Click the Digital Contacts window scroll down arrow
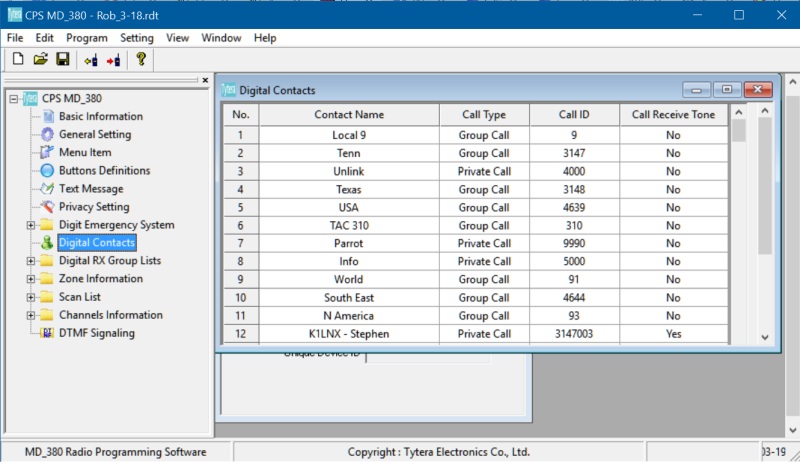This screenshot has height=462, width=800. coord(764,337)
